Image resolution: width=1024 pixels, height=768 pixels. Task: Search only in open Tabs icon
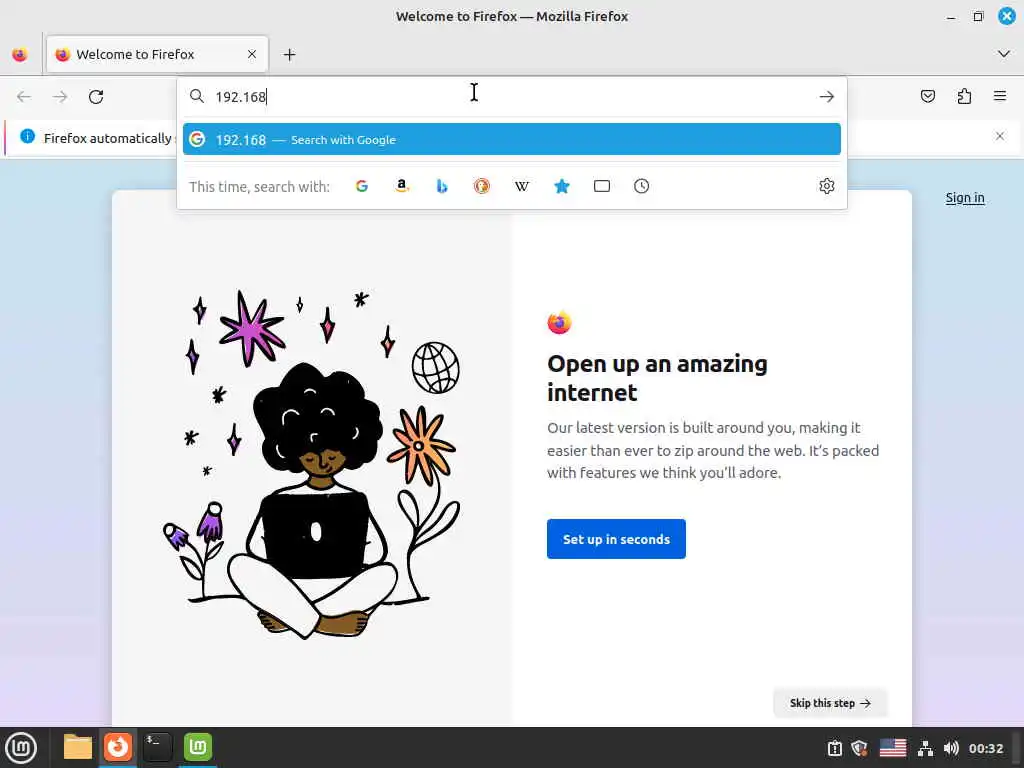[601, 186]
